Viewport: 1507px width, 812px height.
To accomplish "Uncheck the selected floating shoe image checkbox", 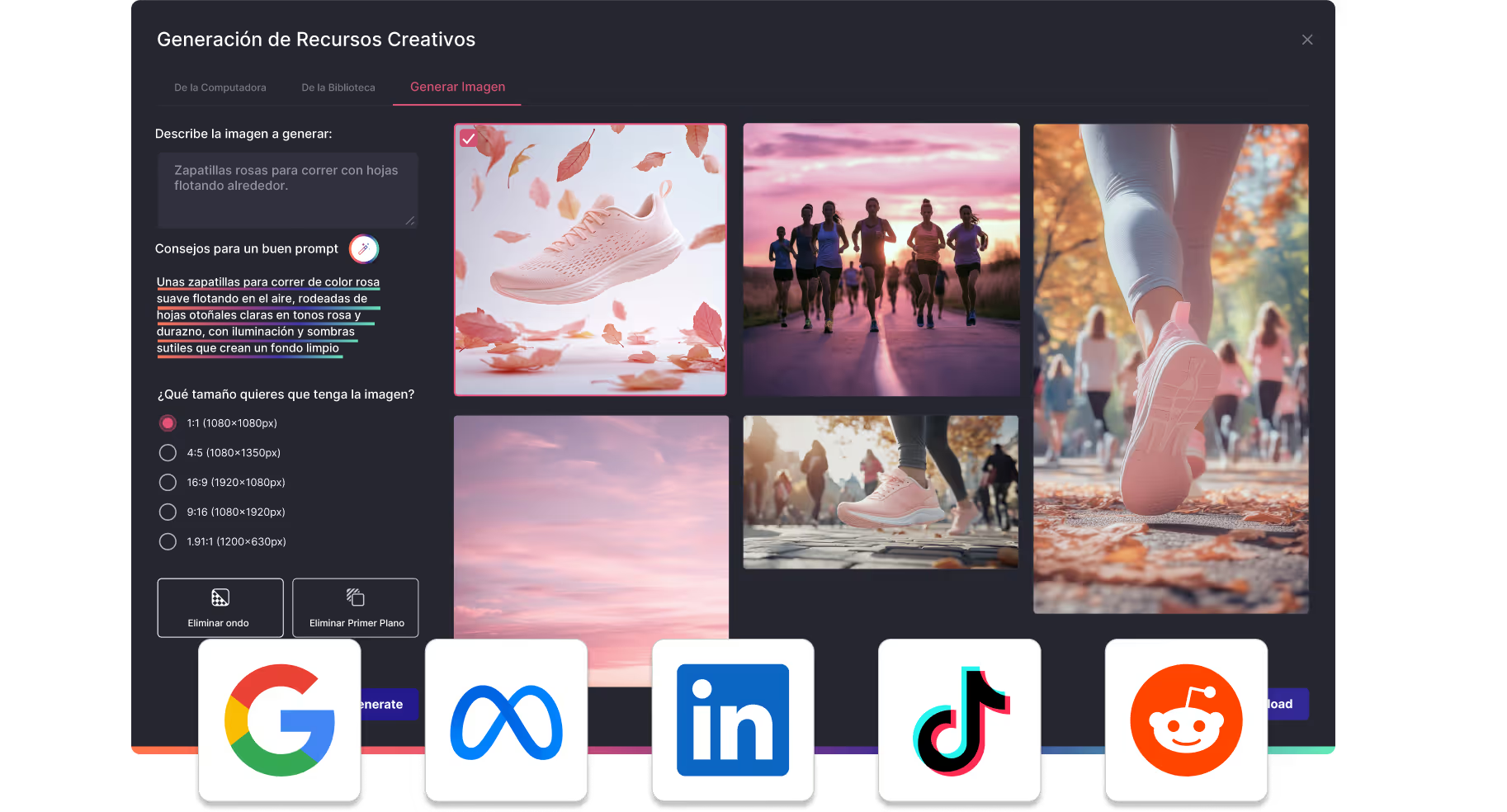I will pyautogui.click(x=469, y=139).
